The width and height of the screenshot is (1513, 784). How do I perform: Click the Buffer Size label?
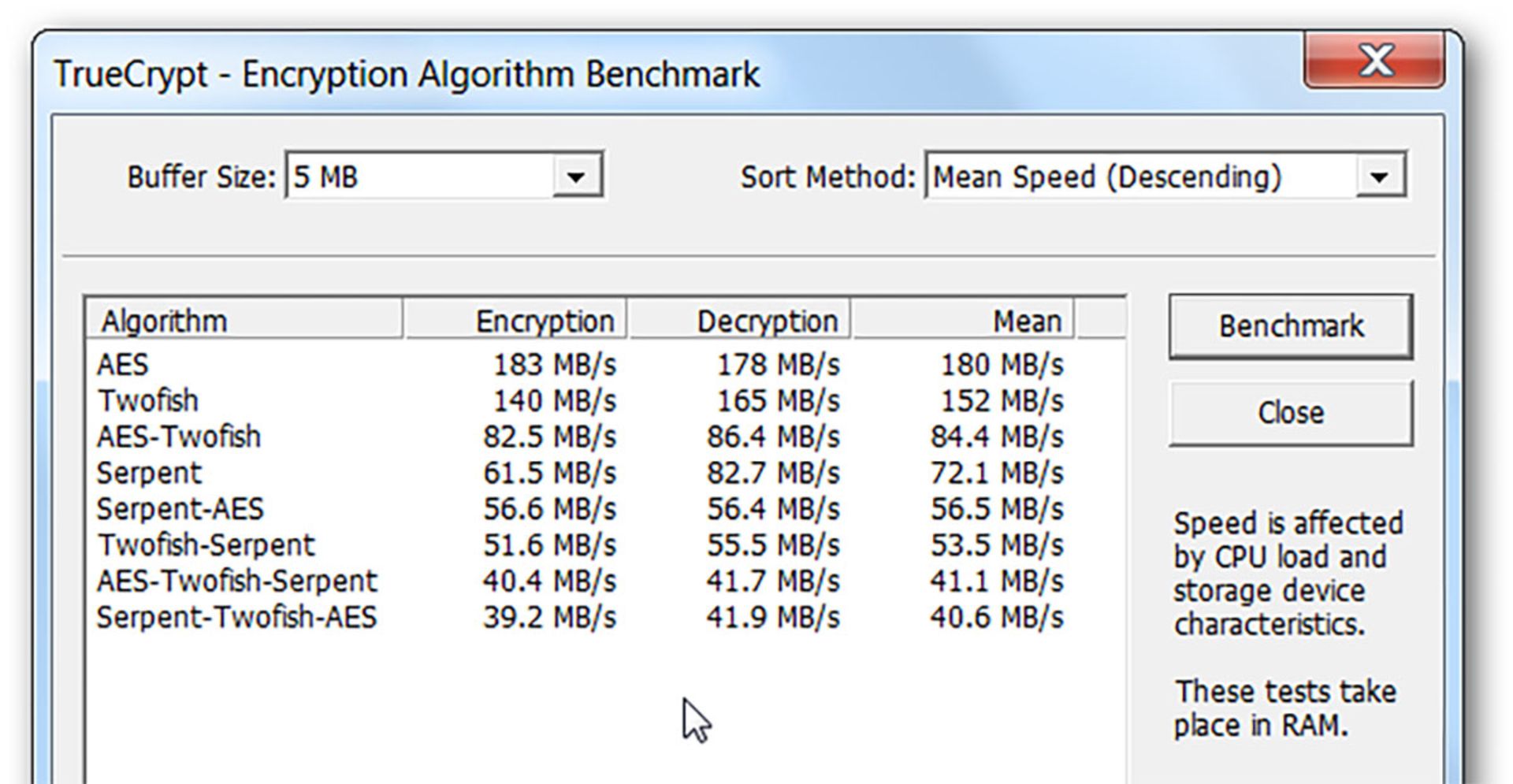point(202,176)
